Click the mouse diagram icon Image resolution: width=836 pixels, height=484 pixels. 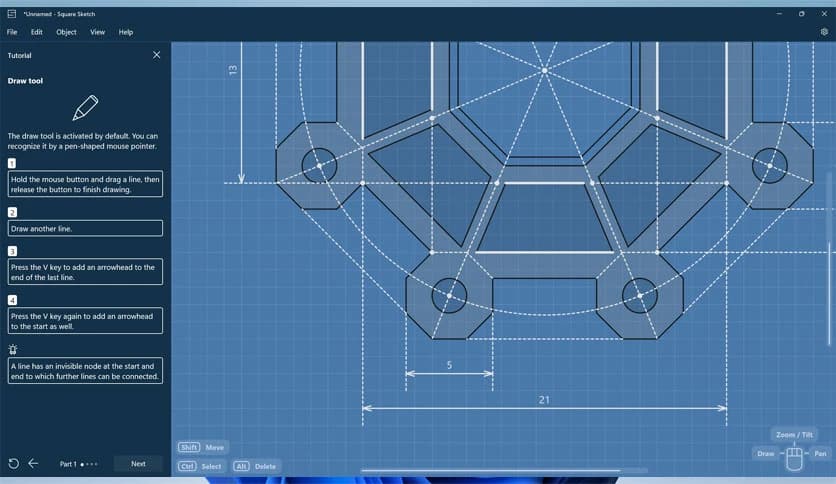pos(794,458)
